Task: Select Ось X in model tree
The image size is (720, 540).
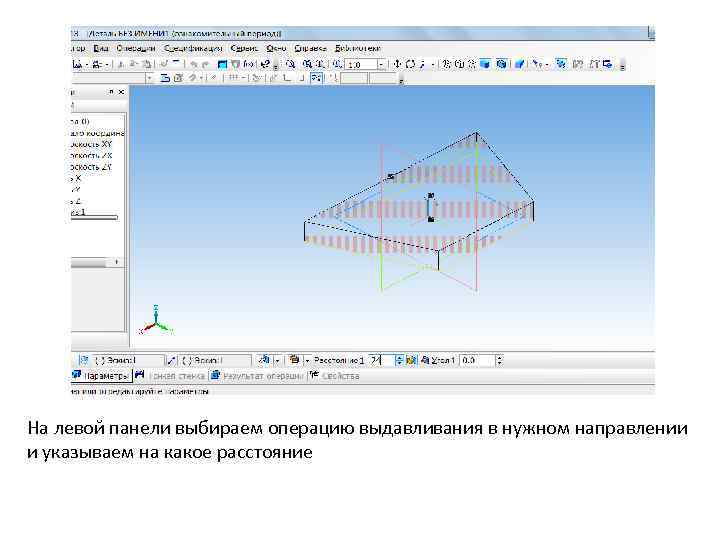Action: click(76, 179)
